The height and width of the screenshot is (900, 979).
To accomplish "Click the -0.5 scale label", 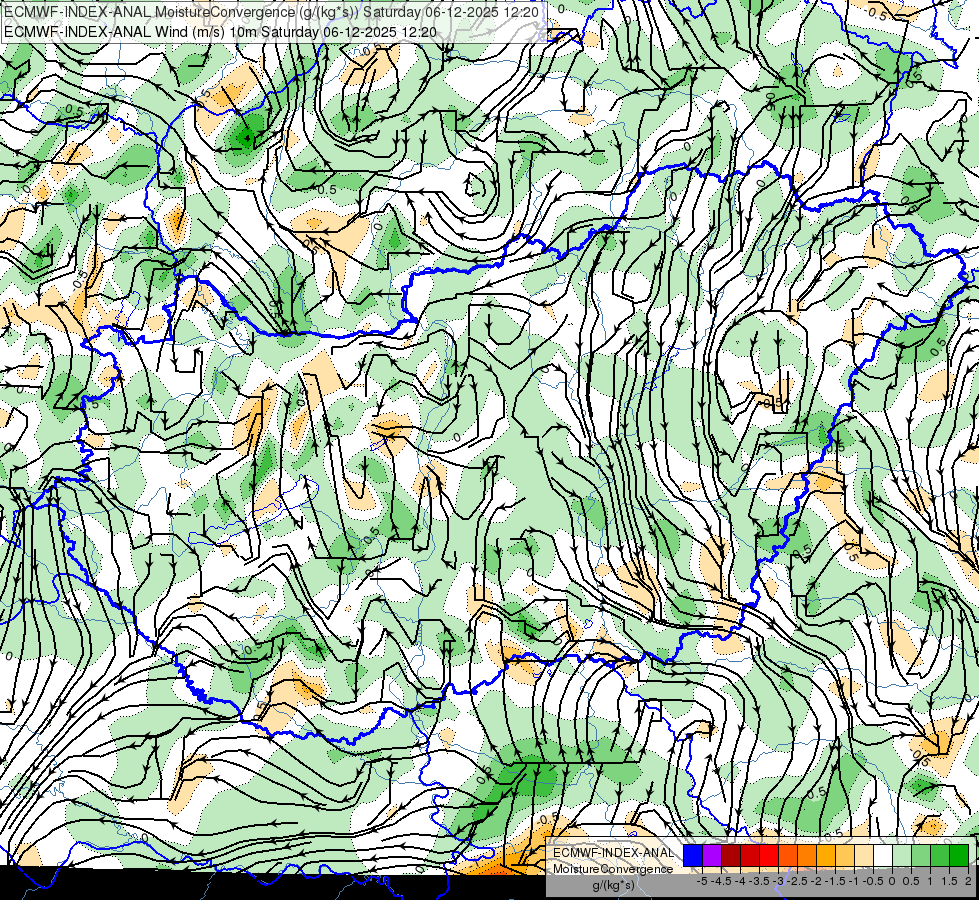I will coord(873,881).
